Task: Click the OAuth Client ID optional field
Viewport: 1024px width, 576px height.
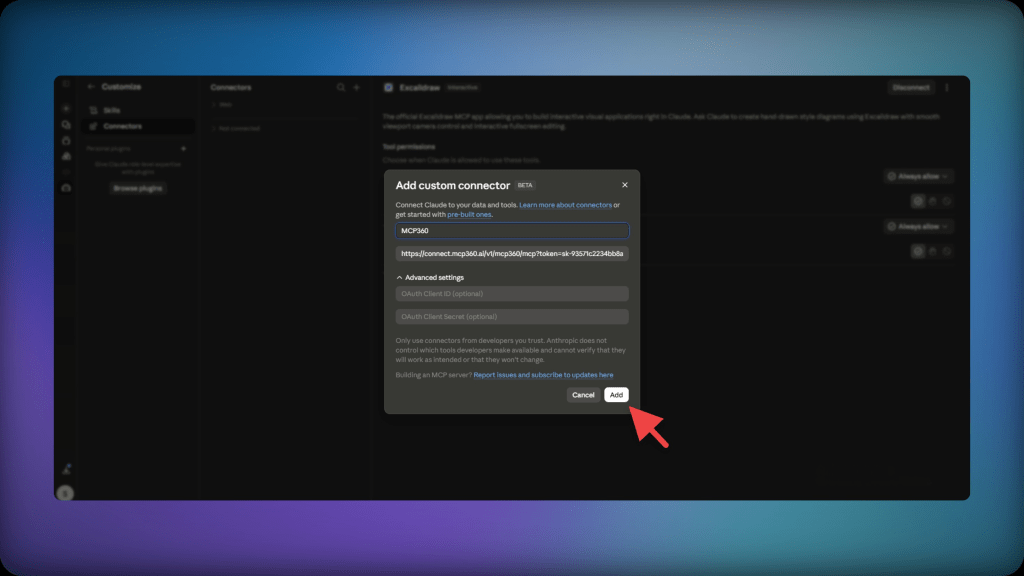Action: 512,294
